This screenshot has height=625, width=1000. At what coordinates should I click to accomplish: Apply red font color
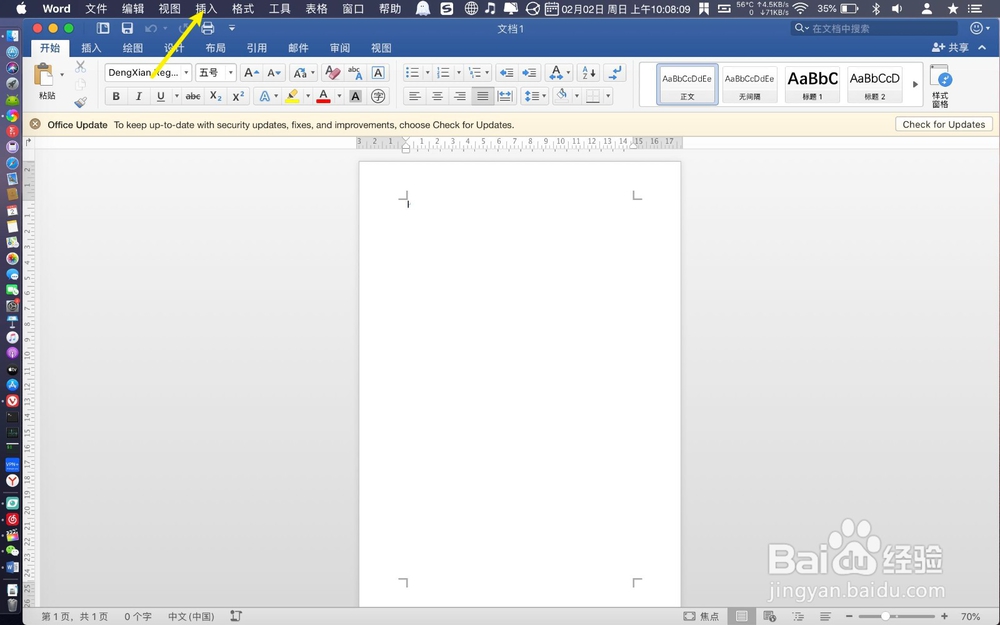[x=324, y=96]
